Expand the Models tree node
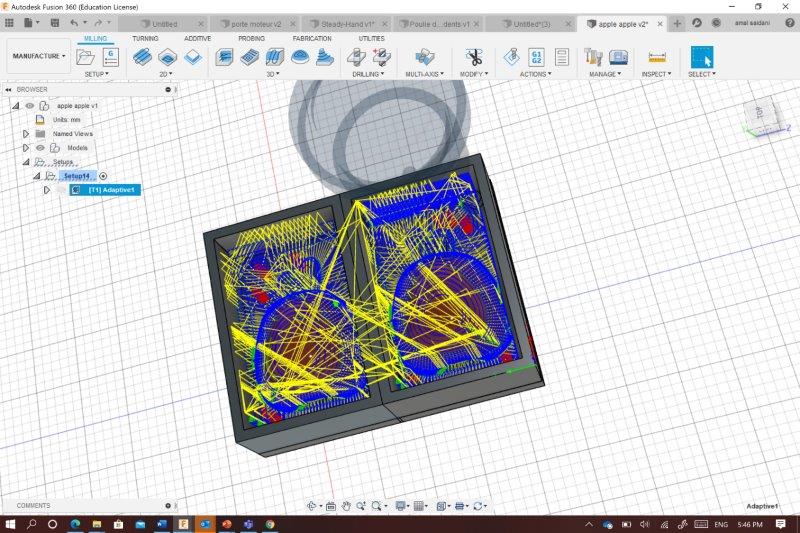The image size is (800, 533). 26,148
